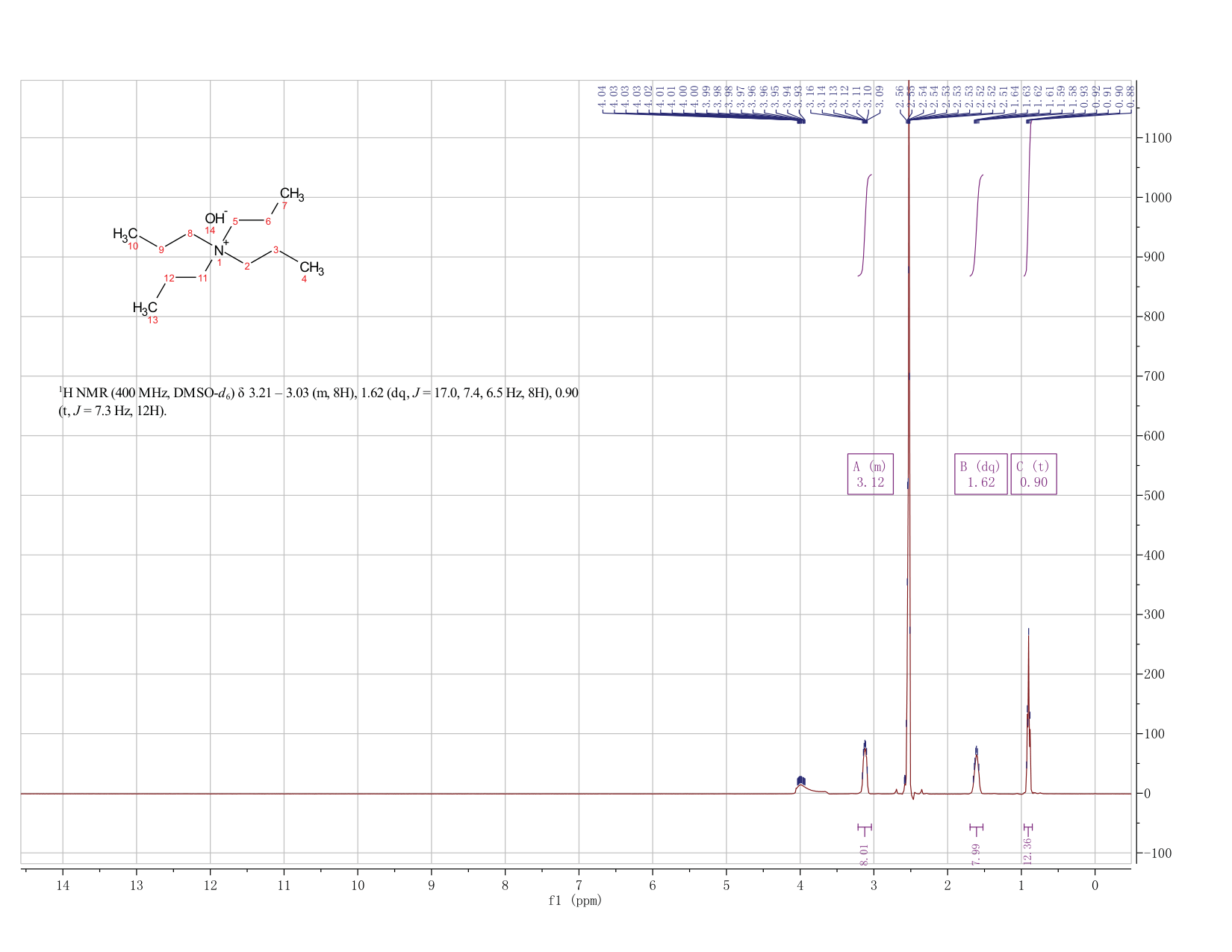Click the 10 tick on the ppm axis
The width and height of the screenshot is (1232, 952).
click(x=358, y=885)
